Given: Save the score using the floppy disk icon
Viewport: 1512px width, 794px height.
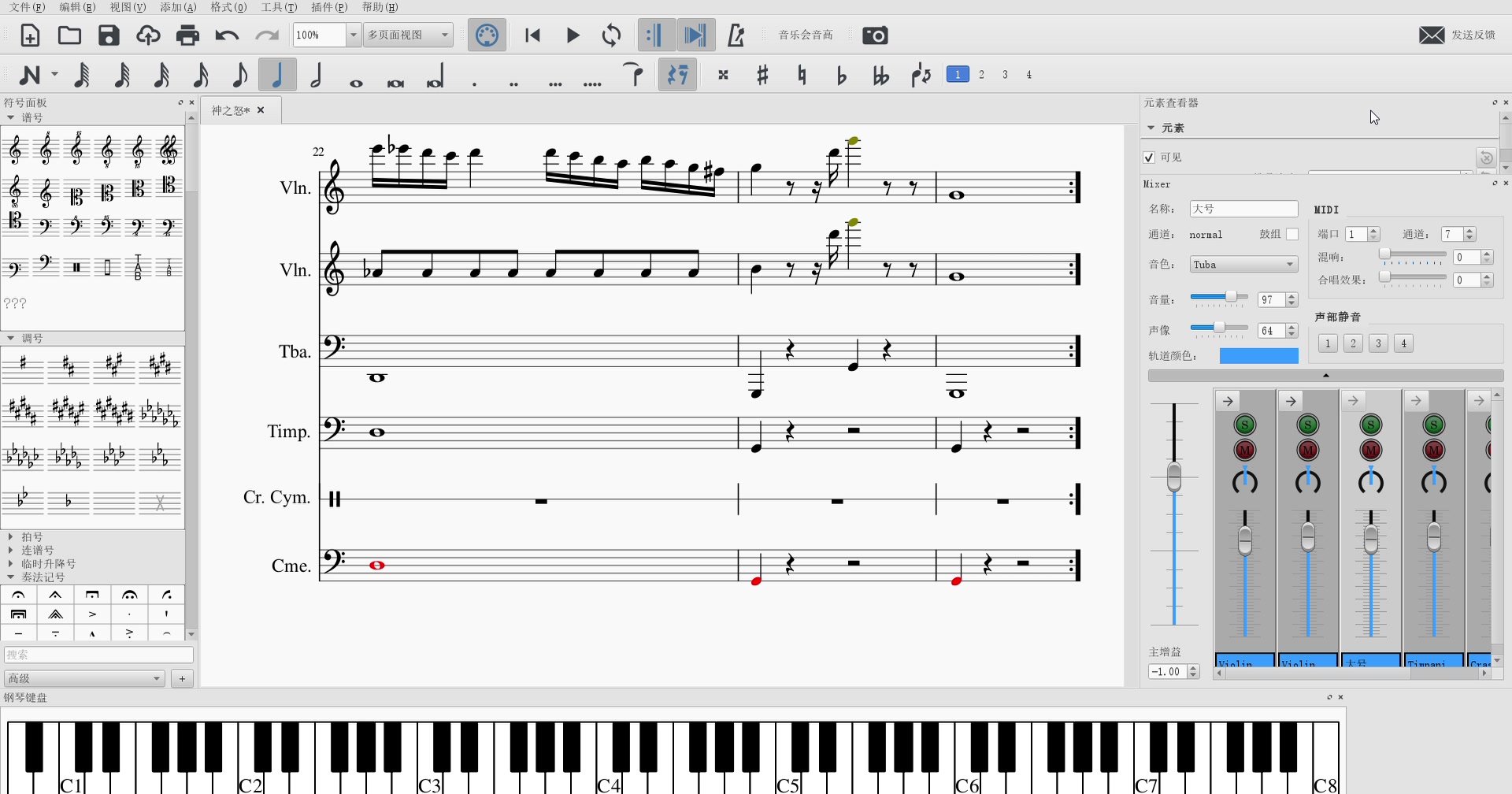Looking at the screenshot, I should click(x=109, y=35).
